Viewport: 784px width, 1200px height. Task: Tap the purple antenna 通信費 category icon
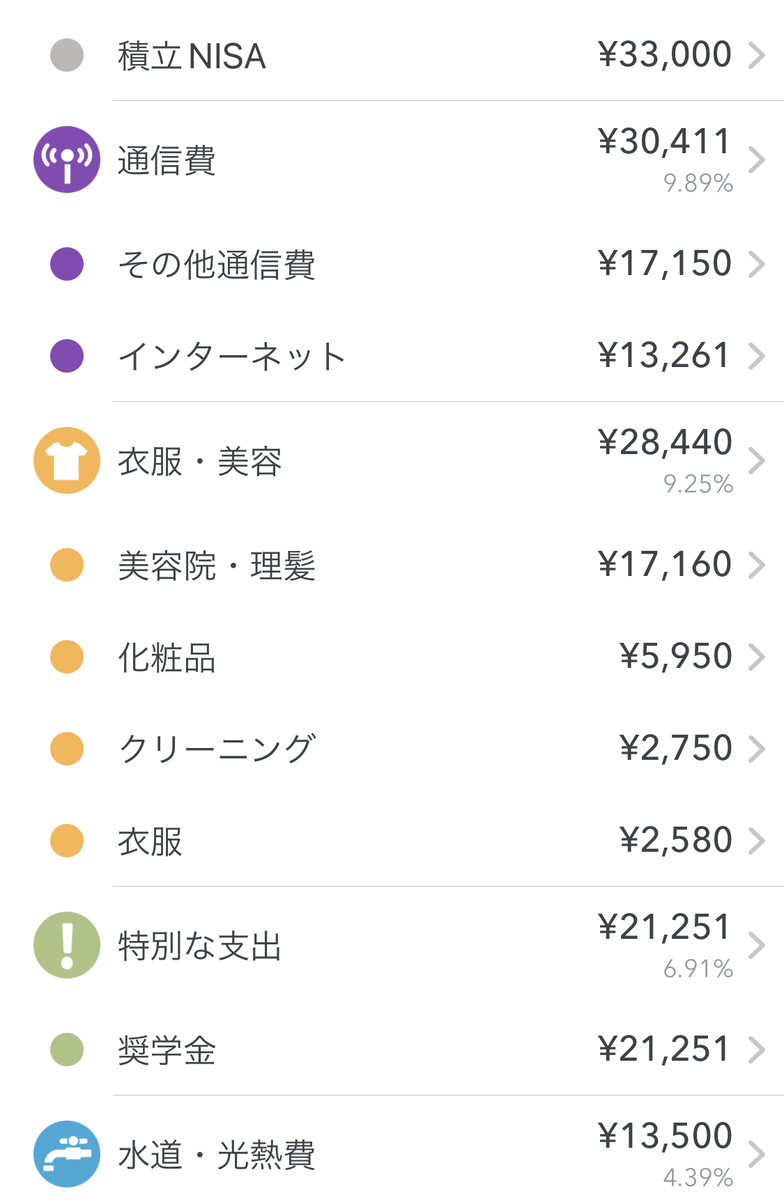(67, 159)
